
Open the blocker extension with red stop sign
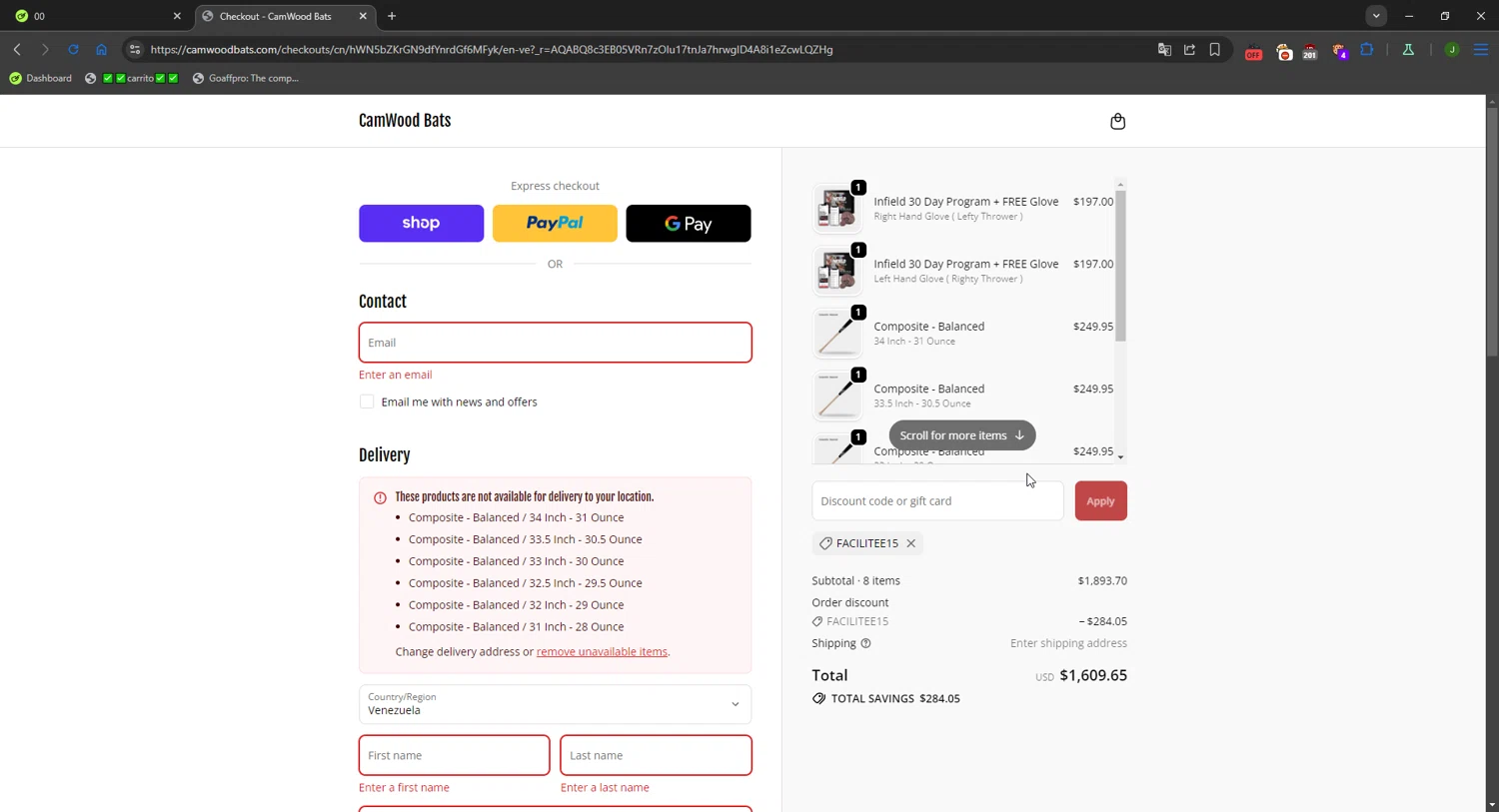click(1284, 51)
